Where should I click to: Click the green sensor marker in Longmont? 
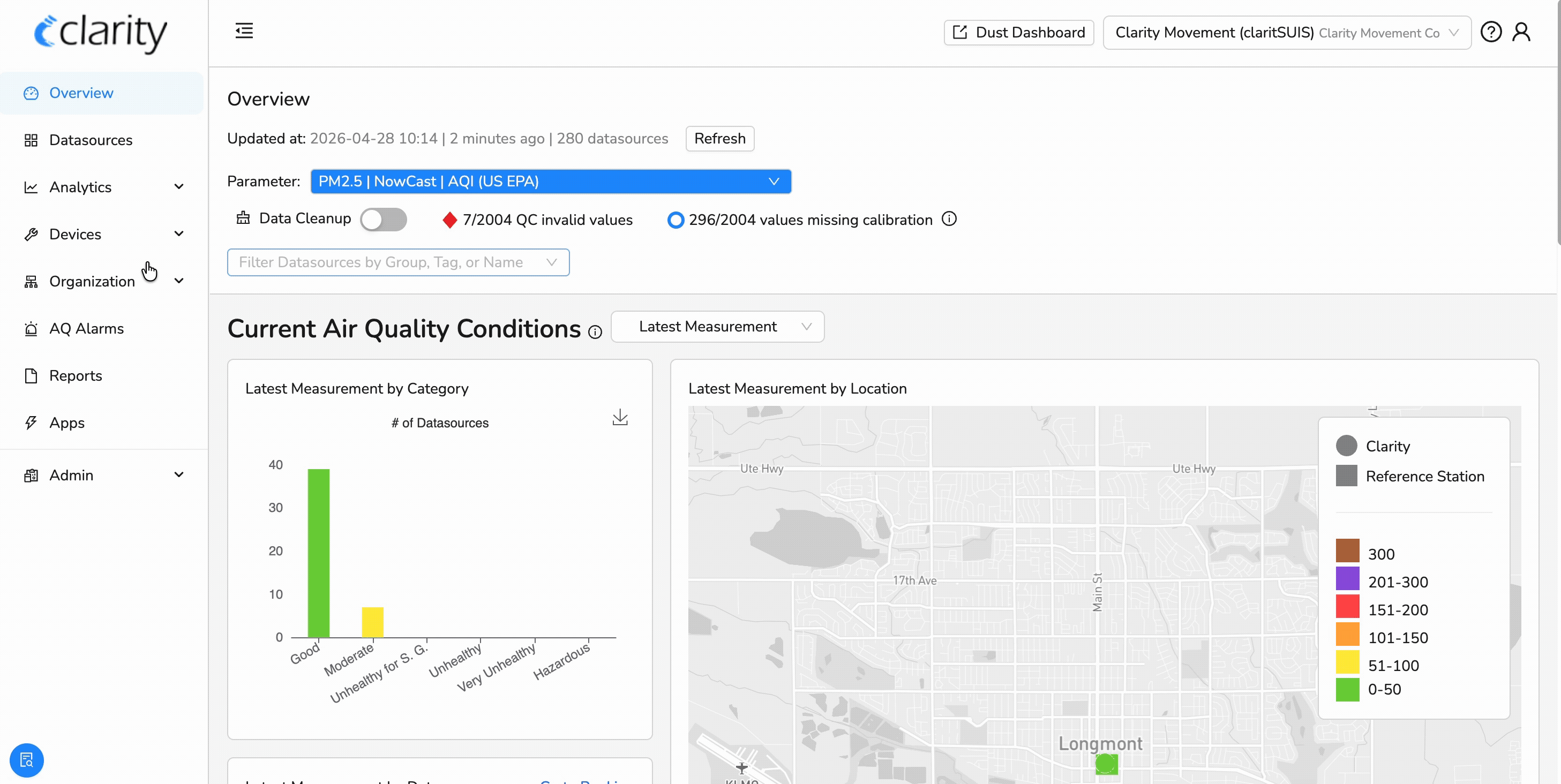point(1107,764)
